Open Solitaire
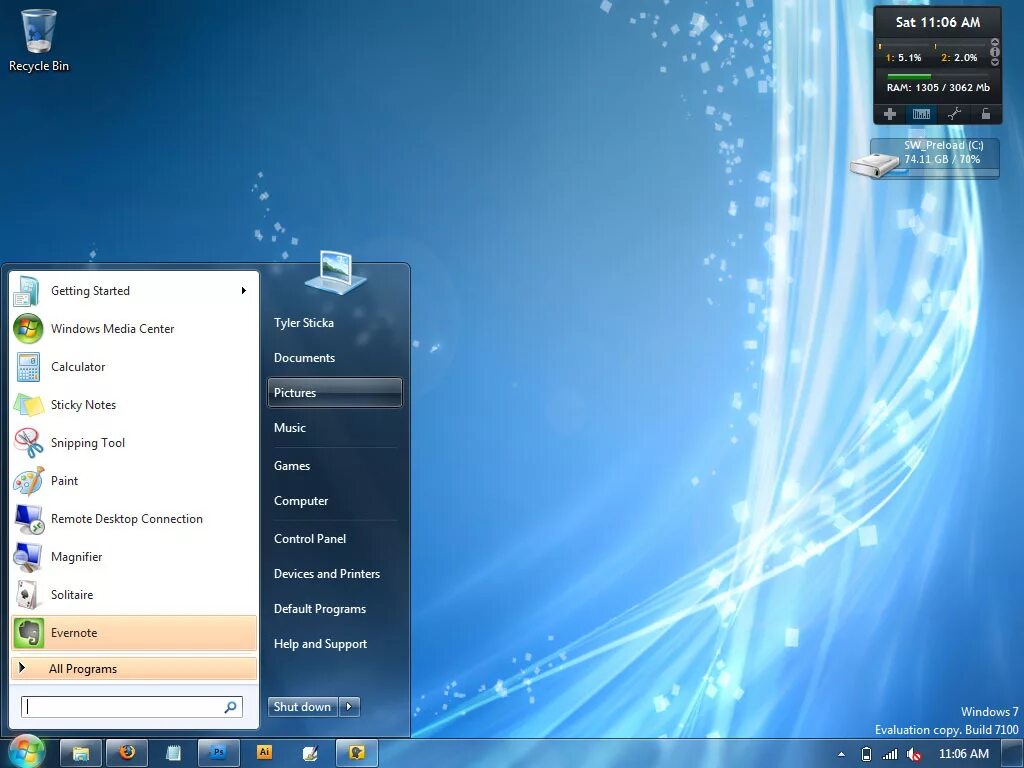Viewport: 1024px width, 768px height. click(x=134, y=594)
